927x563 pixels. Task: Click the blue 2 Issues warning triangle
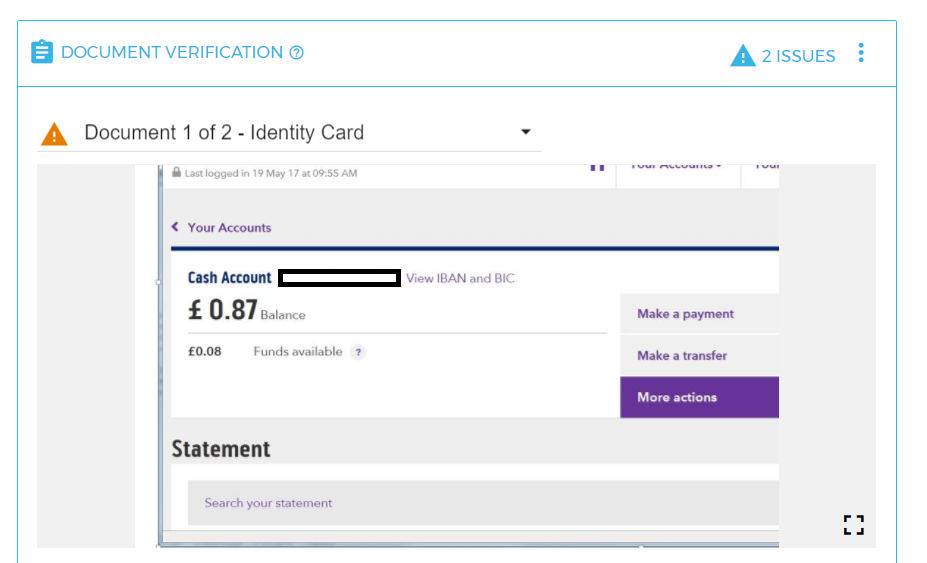(x=743, y=56)
